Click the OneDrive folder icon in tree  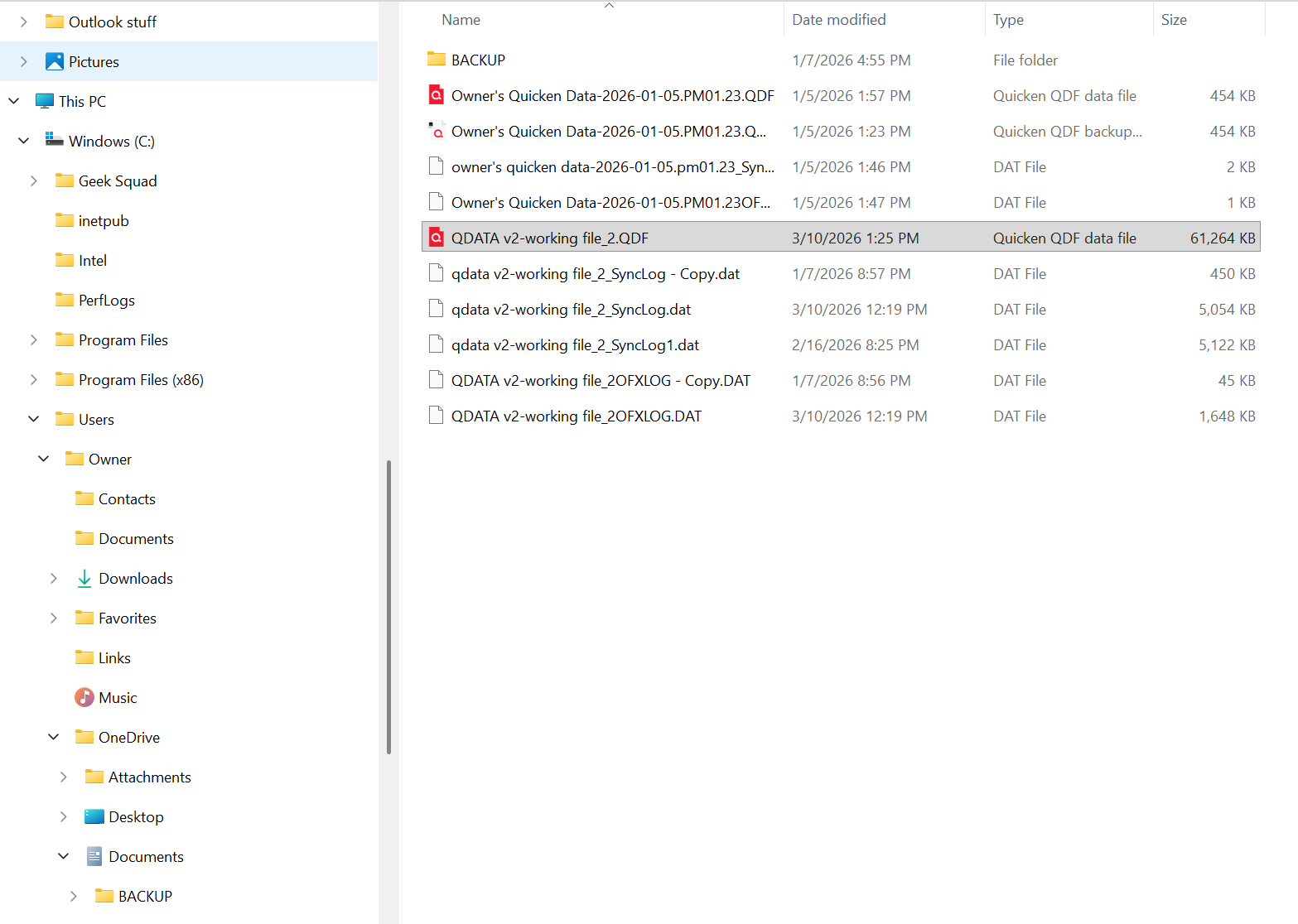coord(84,737)
